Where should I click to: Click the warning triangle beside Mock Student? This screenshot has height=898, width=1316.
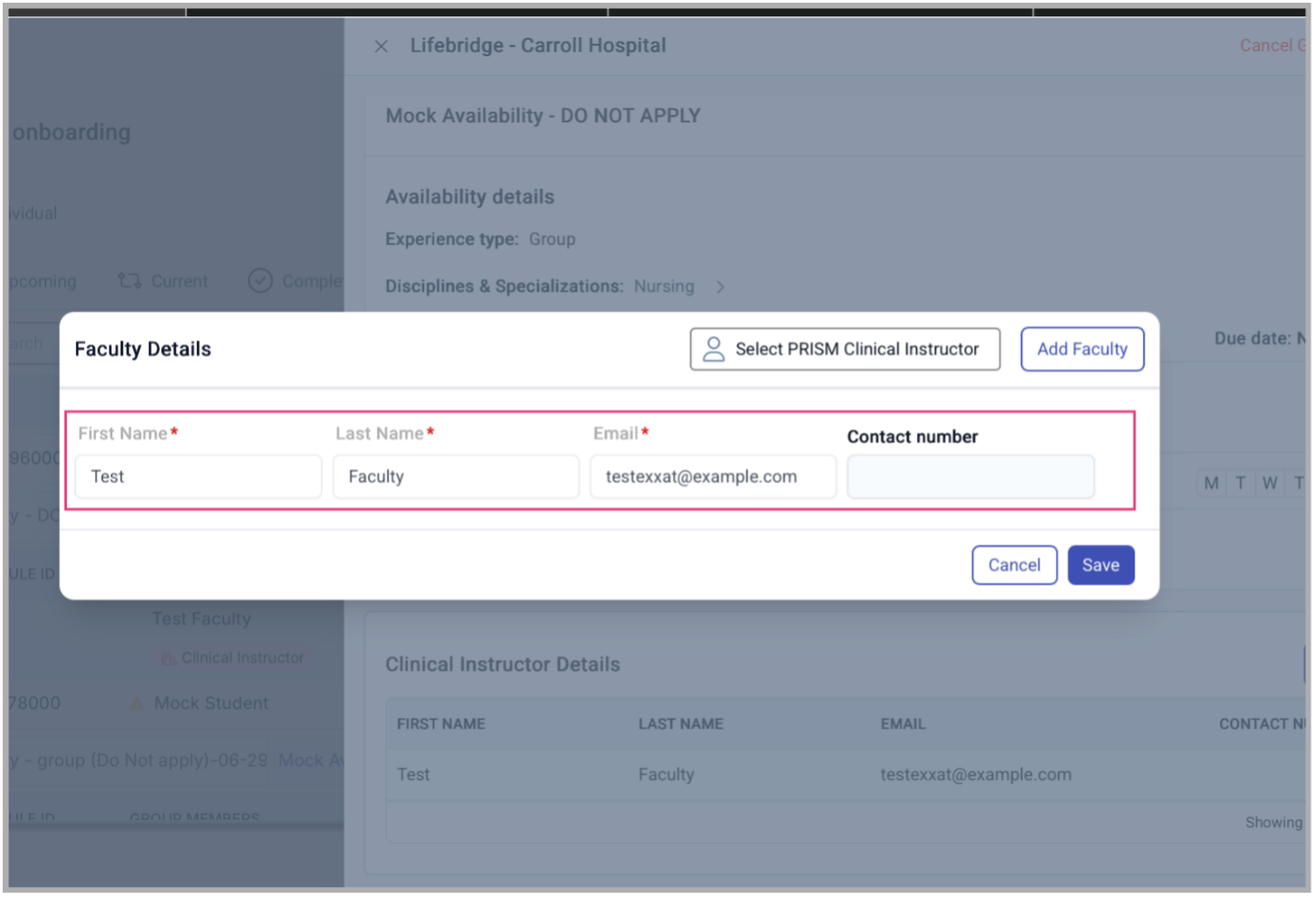tap(136, 704)
